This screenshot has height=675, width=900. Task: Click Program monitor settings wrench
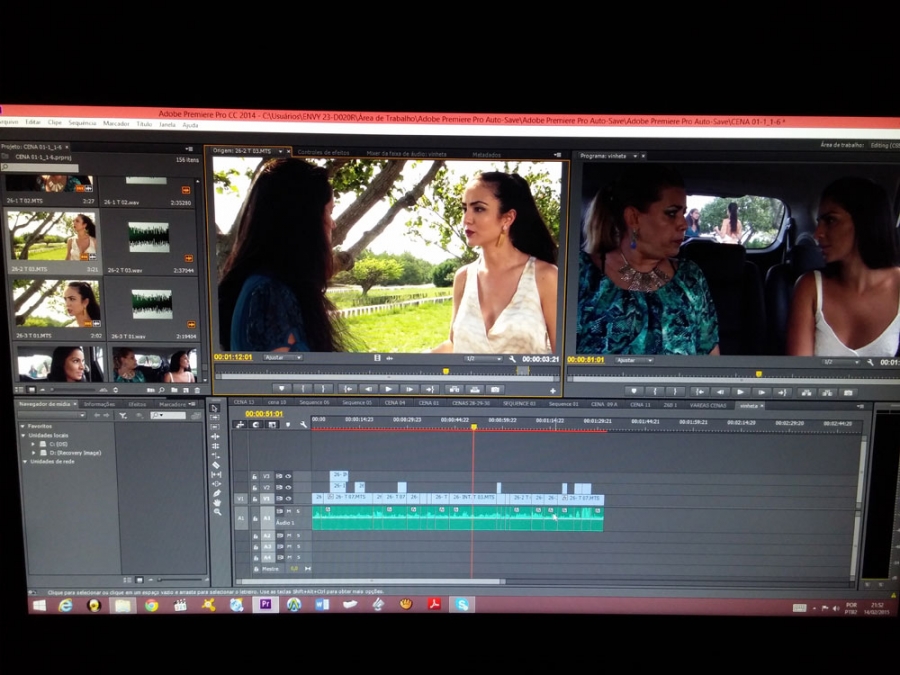(871, 362)
